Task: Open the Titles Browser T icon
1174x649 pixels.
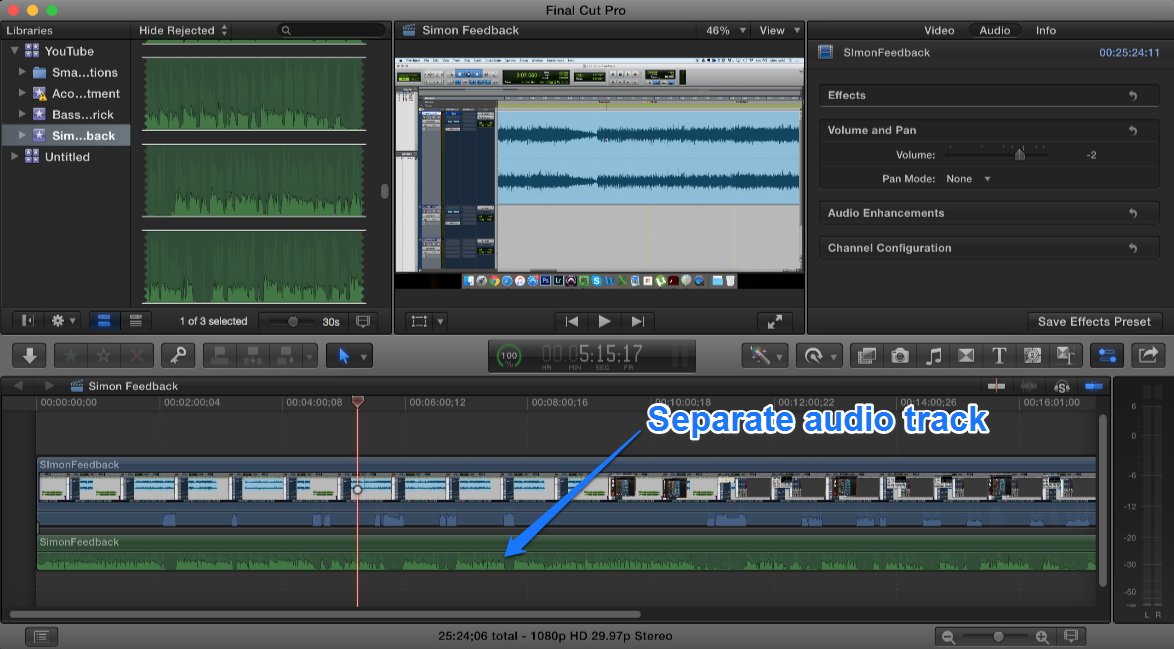Action: point(999,356)
